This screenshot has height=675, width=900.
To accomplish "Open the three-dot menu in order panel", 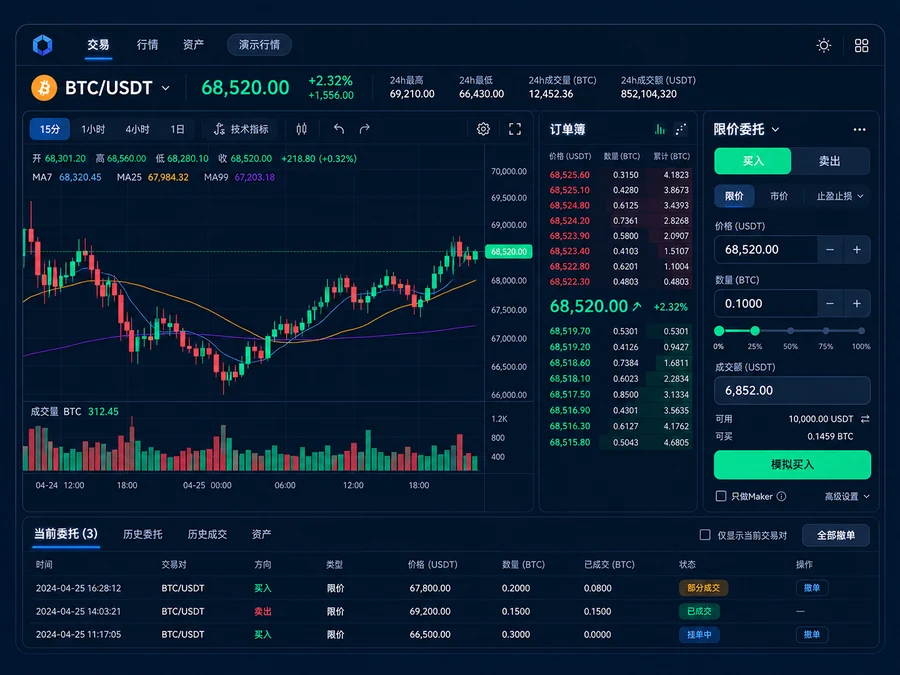I will point(859,129).
